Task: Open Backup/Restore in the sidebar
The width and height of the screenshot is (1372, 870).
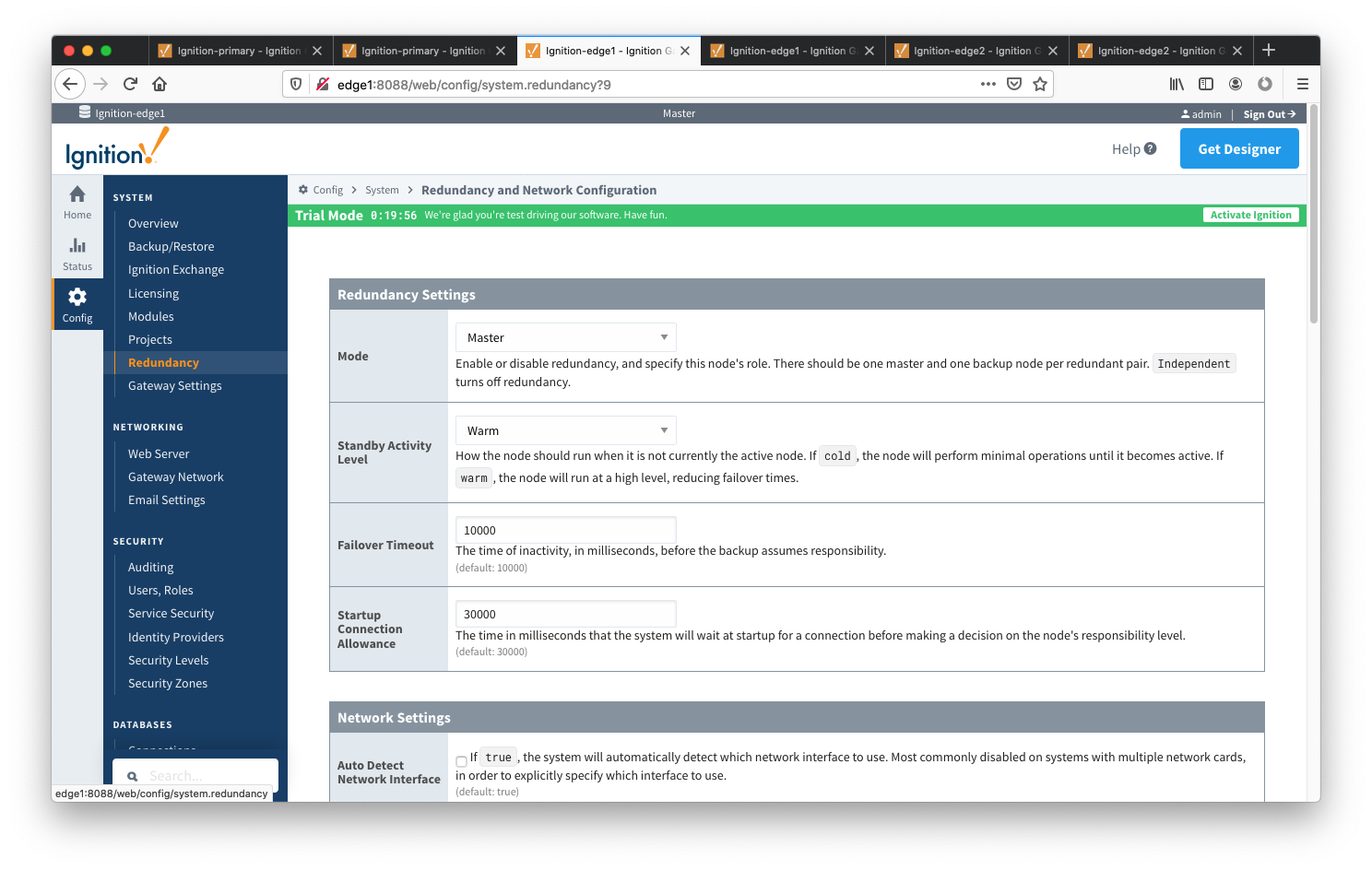Action: pyautogui.click(x=171, y=246)
